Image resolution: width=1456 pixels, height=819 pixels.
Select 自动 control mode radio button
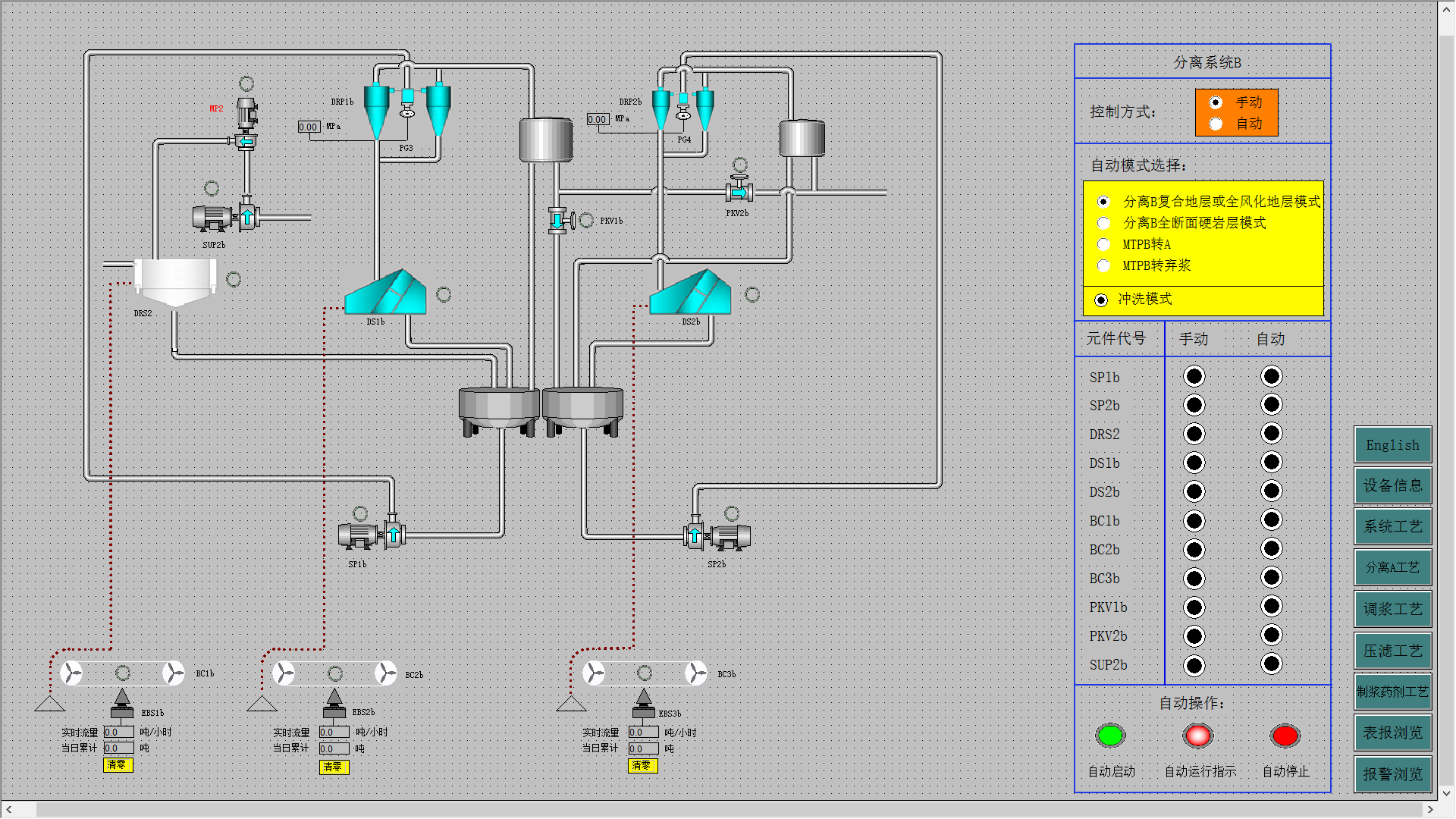click(1216, 124)
